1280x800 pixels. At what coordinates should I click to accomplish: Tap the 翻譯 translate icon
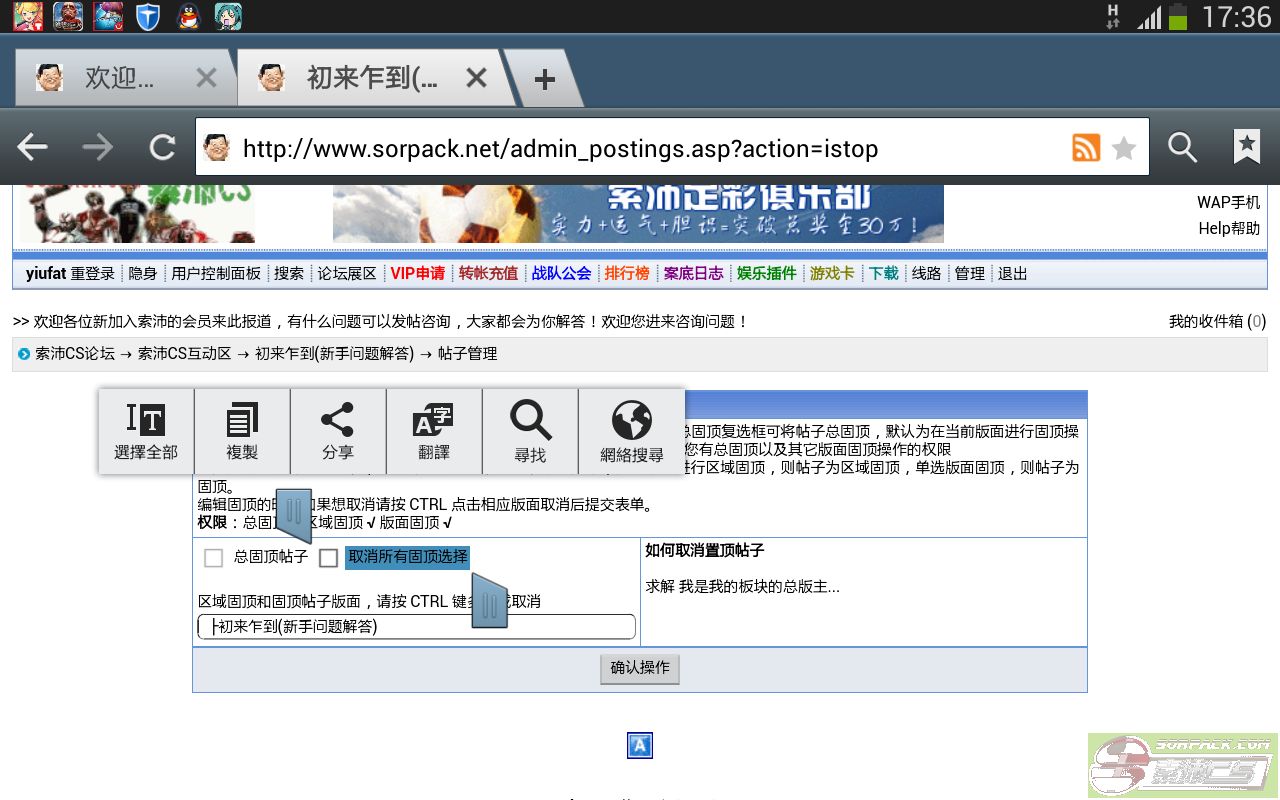434,431
